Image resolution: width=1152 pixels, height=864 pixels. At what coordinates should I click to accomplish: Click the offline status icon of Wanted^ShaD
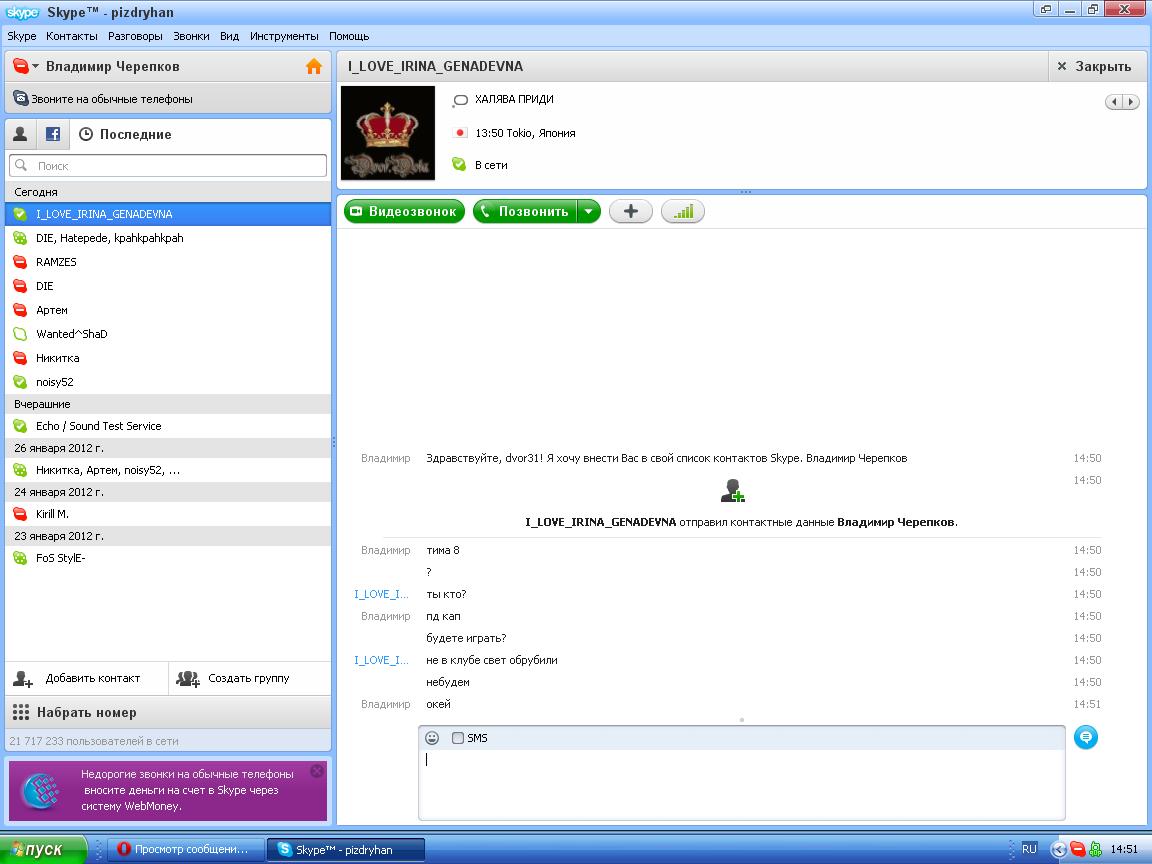(x=21, y=334)
